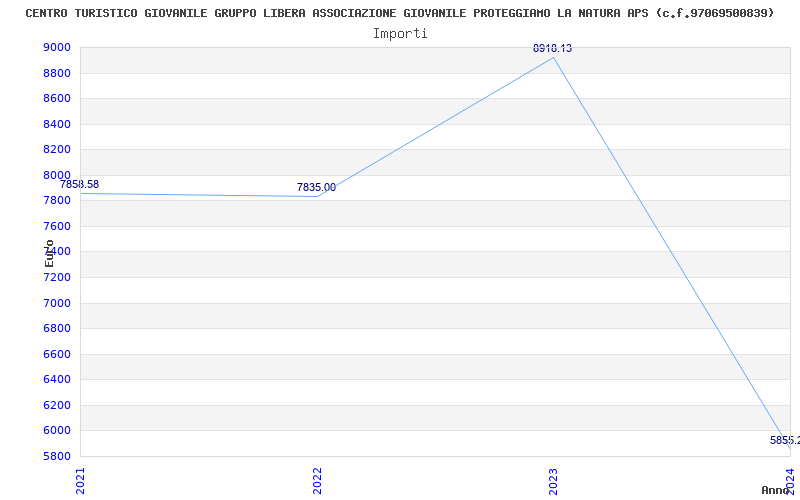
Task: Click the 8000 y-axis tick label
Action: [57, 175]
